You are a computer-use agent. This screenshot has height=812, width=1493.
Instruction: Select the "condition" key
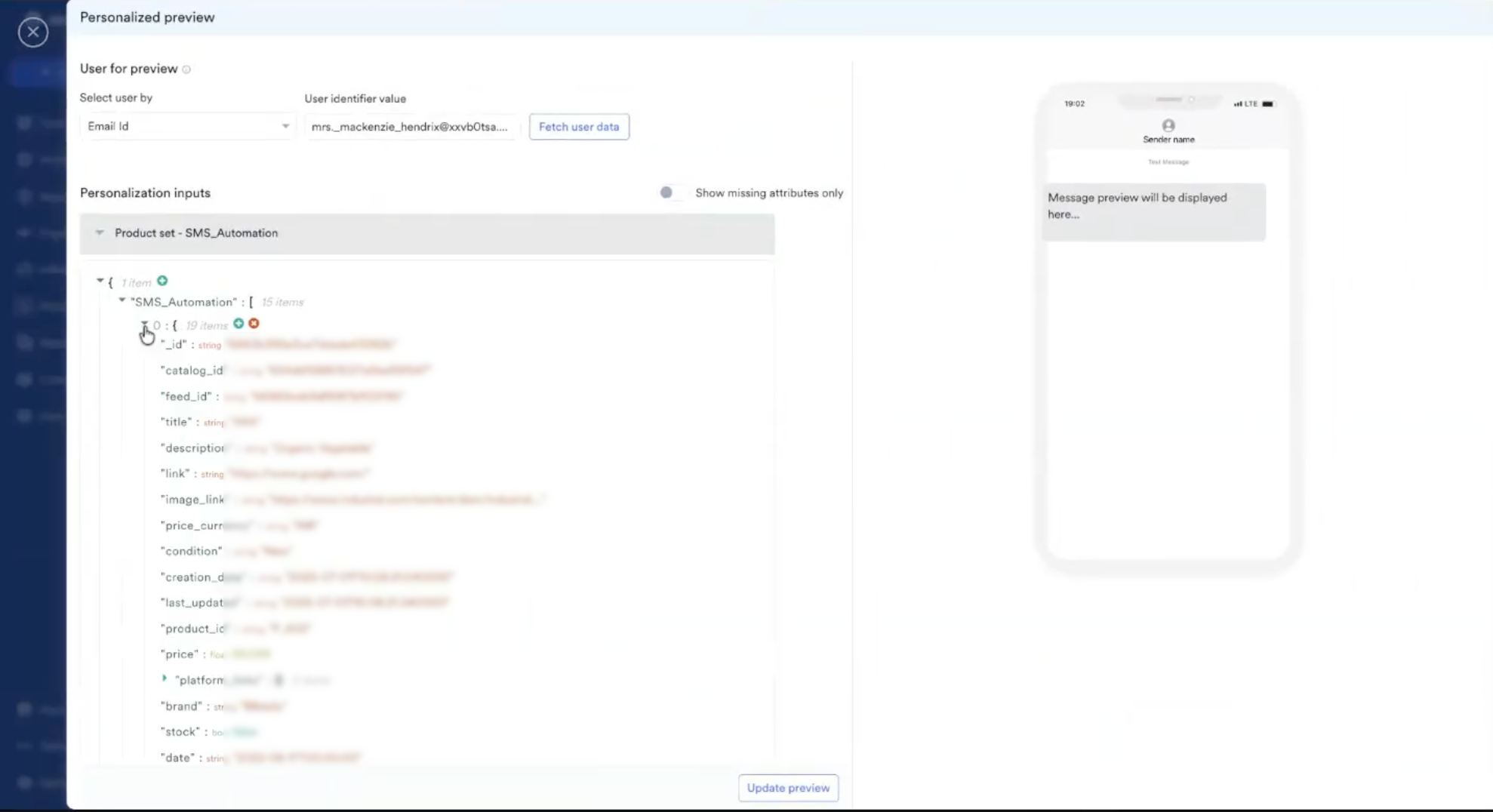click(192, 551)
